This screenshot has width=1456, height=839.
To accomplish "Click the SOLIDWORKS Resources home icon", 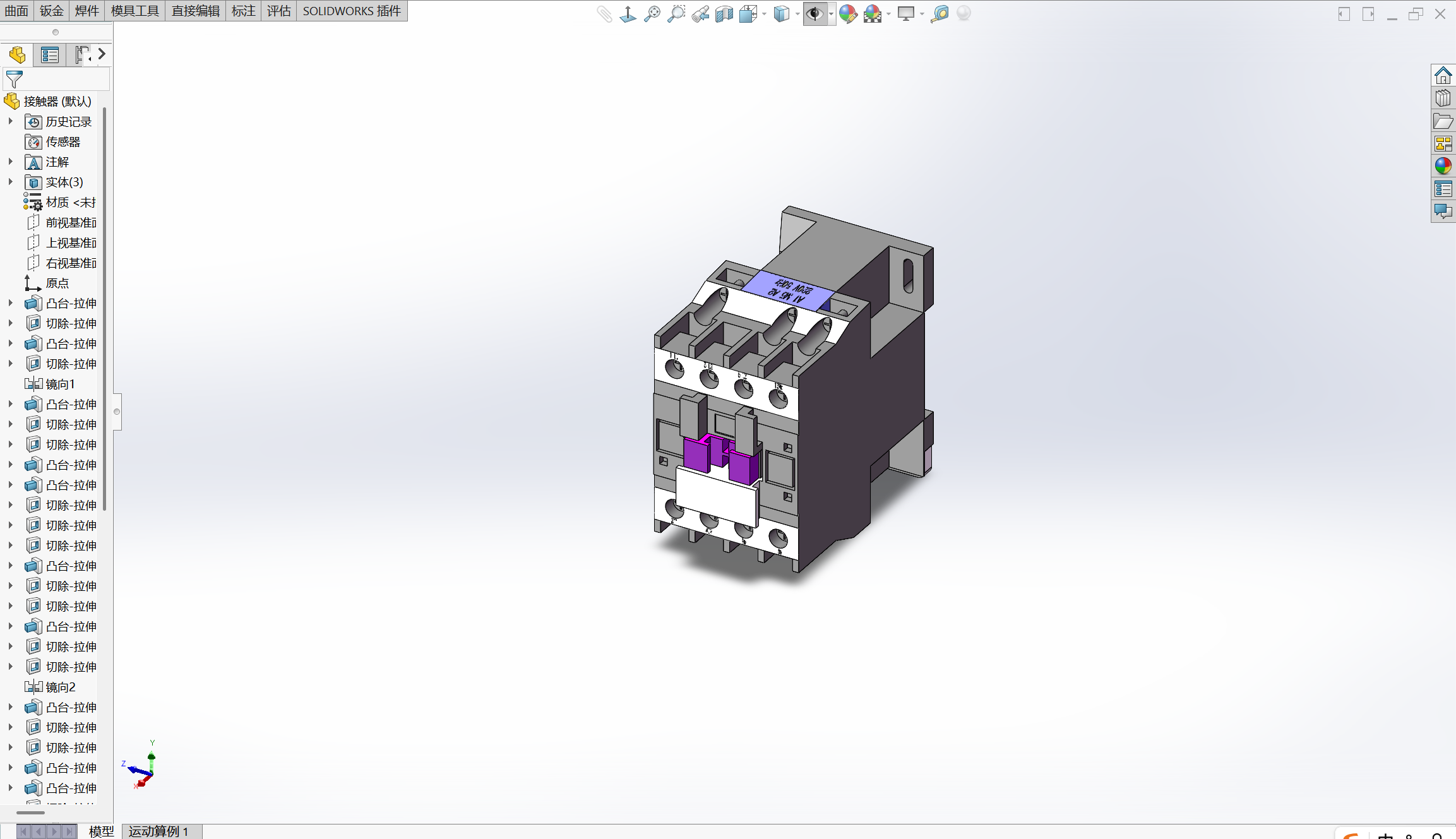I will pyautogui.click(x=1443, y=75).
